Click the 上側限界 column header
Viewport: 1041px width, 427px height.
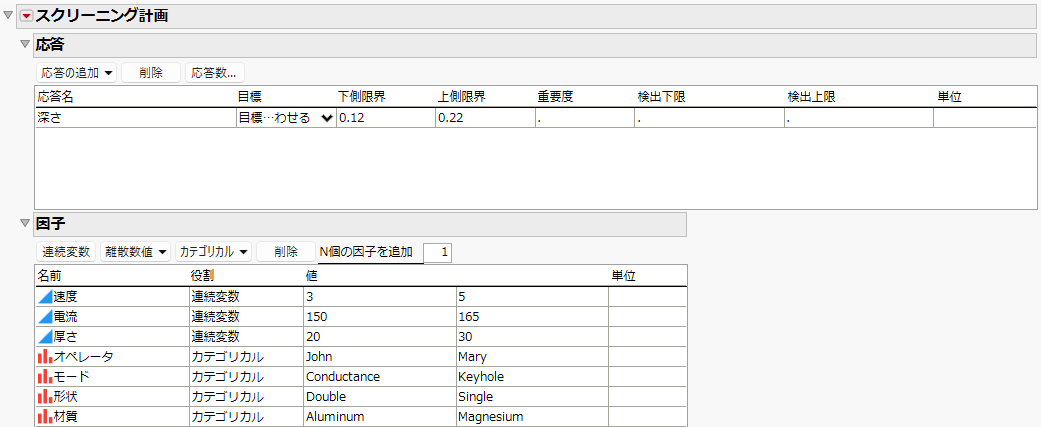(462, 97)
